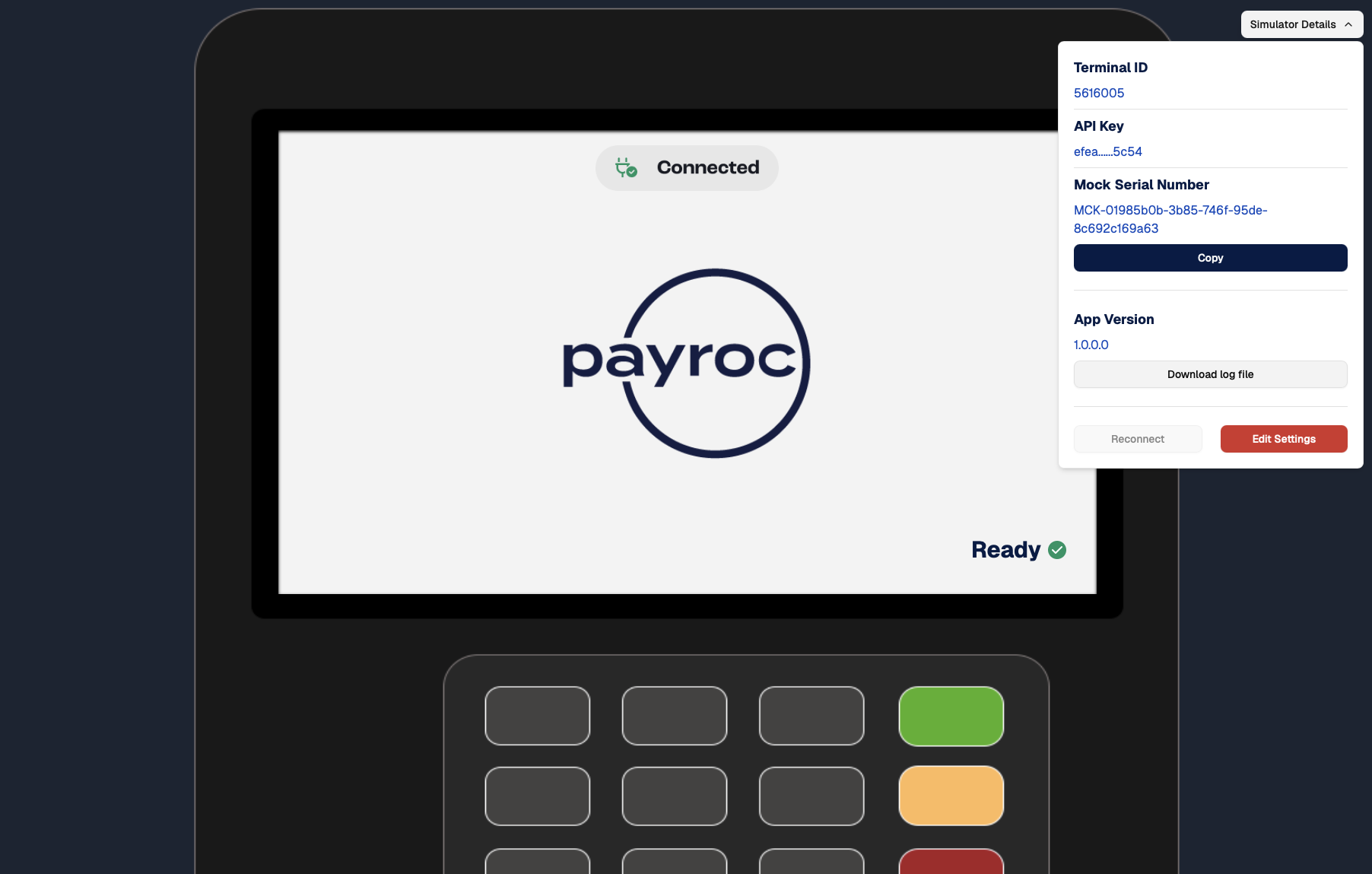
Task: Click the Terminal ID value 5616005
Action: (1098, 93)
